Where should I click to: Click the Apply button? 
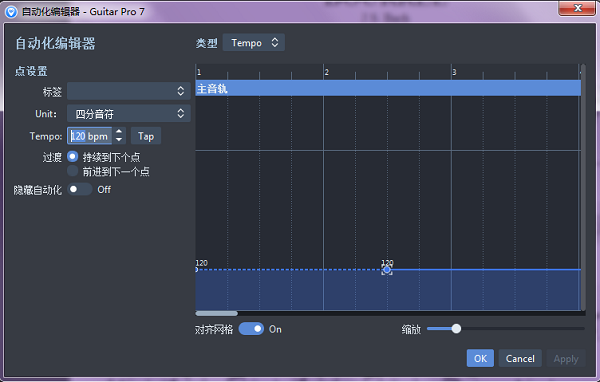click(566, 358)
